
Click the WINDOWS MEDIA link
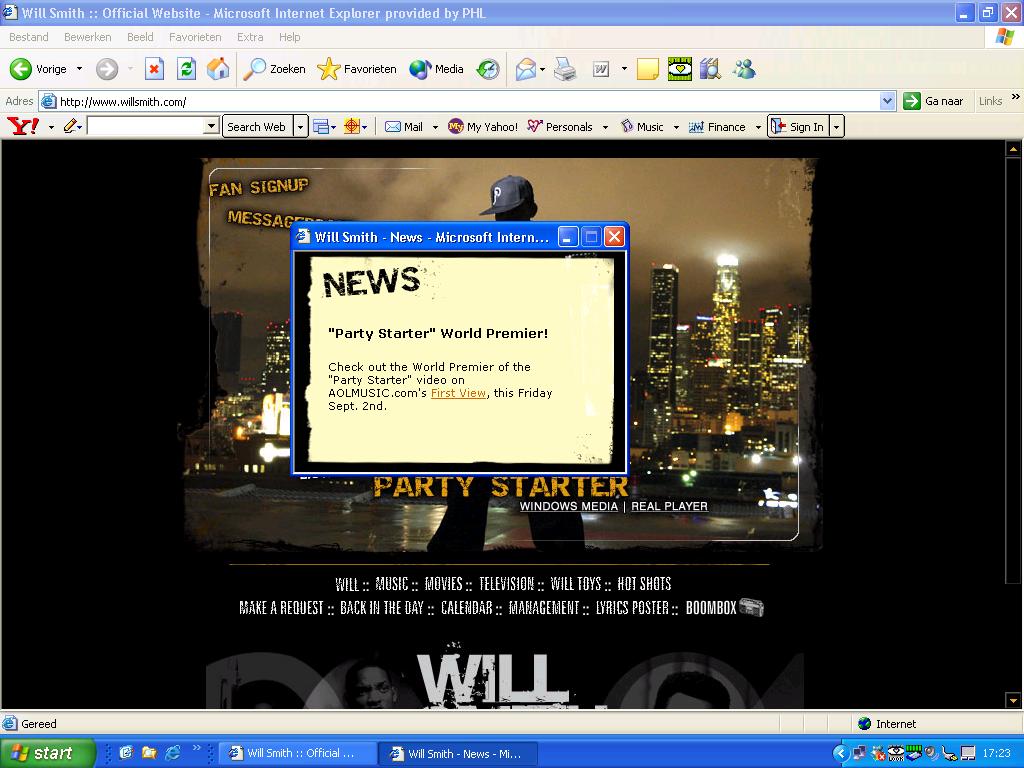568,506
